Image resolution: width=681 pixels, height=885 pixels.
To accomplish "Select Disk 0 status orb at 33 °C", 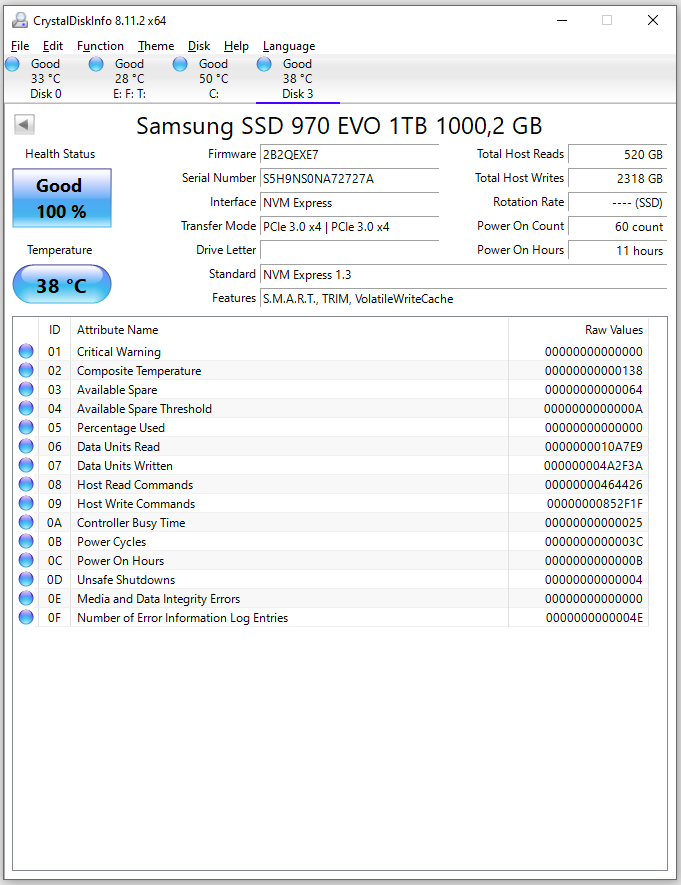I will 12,64.
